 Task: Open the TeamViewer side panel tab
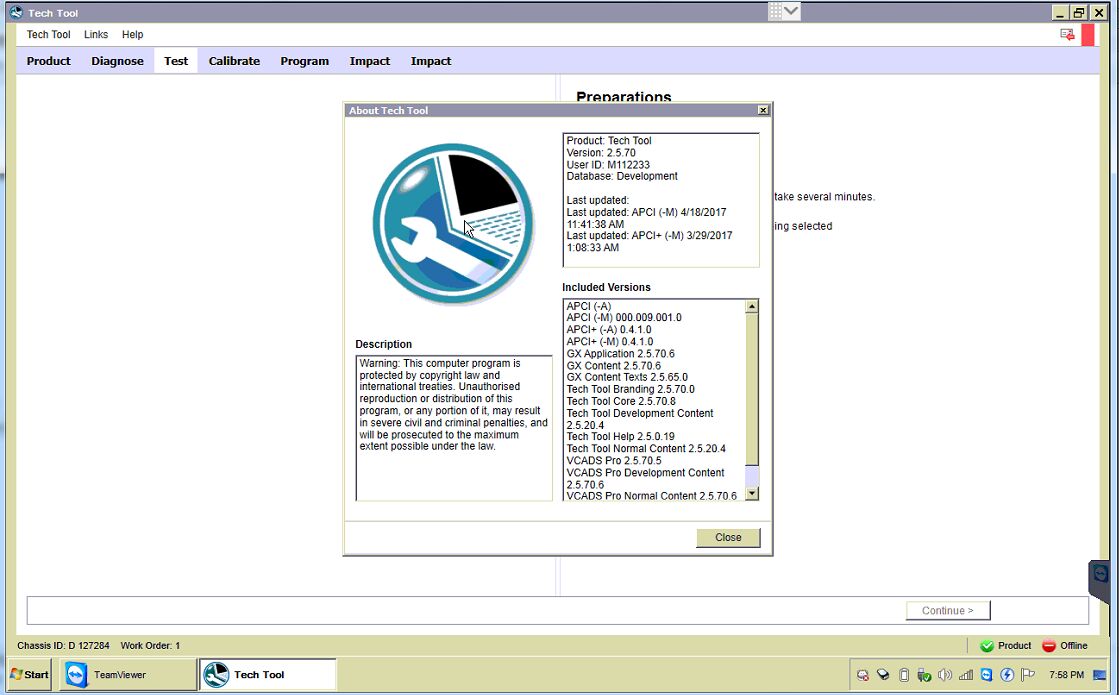click(1100, 581)
